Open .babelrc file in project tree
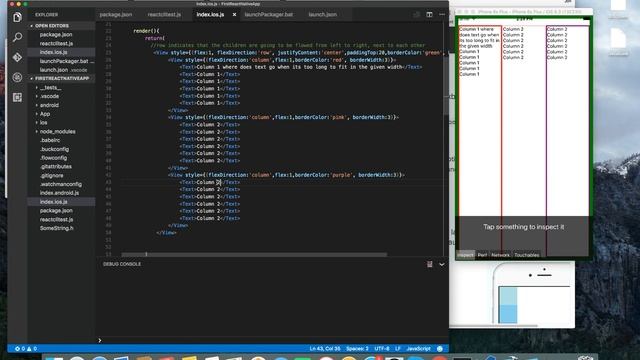 pos(50,140)
